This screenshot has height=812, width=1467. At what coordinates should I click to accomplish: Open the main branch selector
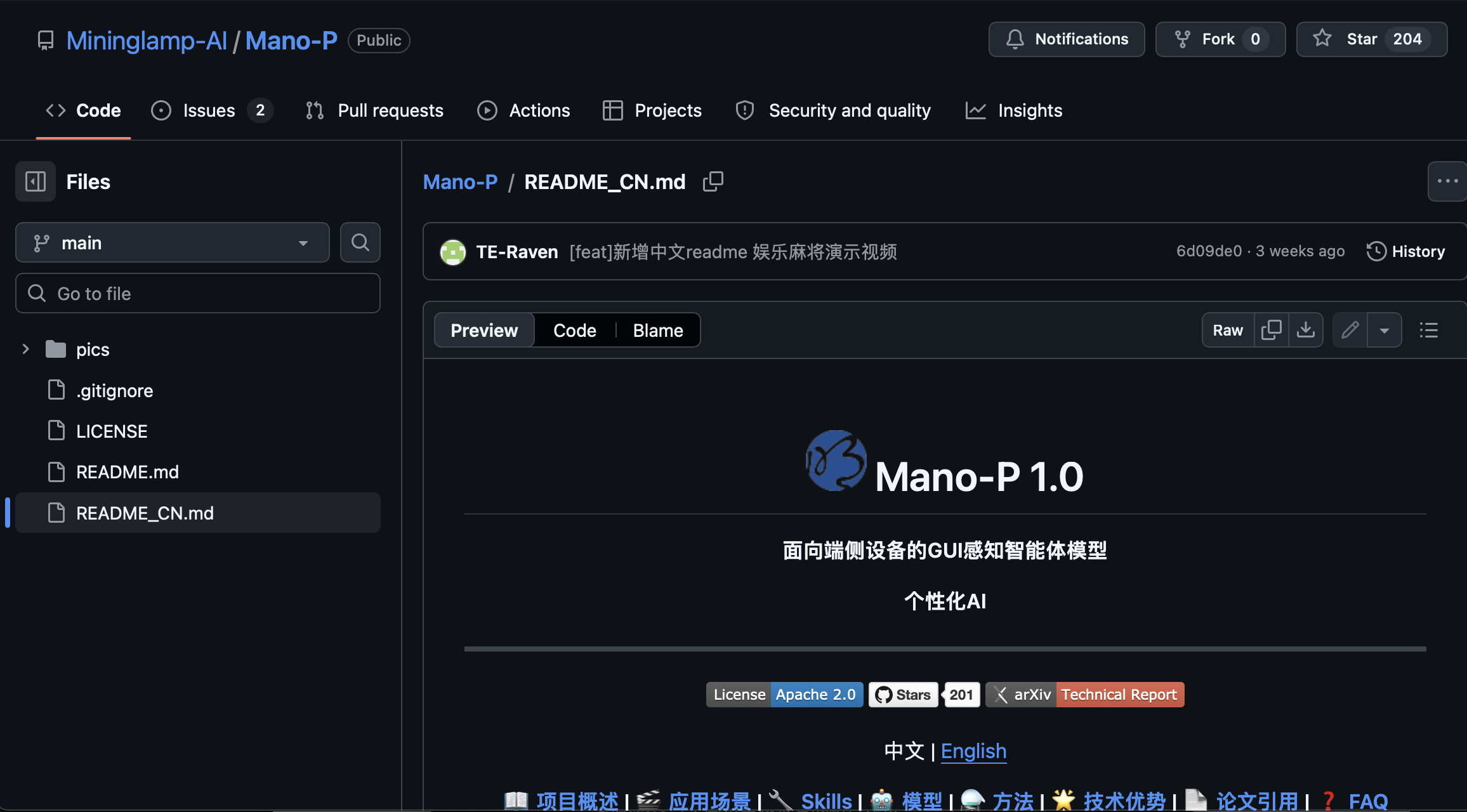click(x=171, y=242)
